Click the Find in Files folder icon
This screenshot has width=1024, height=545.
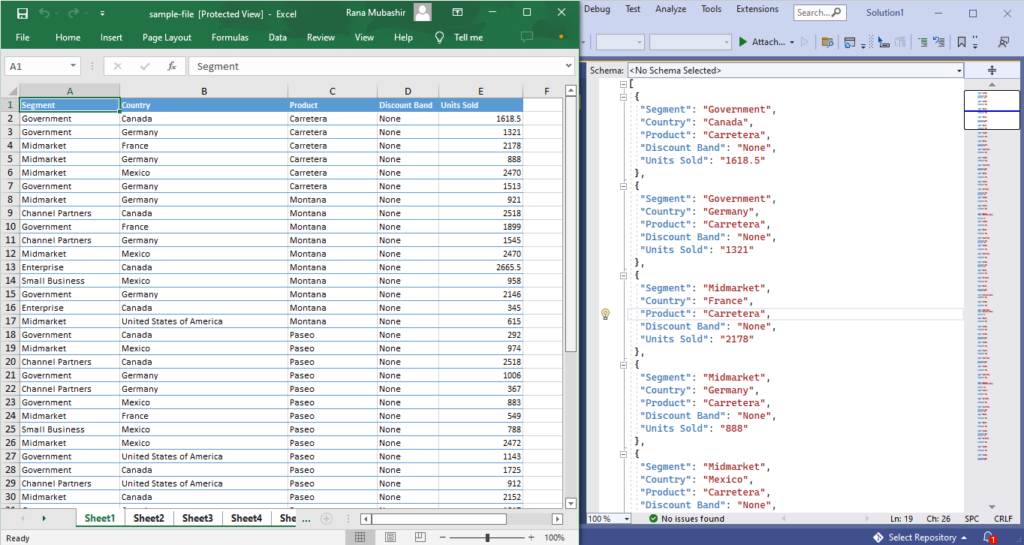[827, 42]
